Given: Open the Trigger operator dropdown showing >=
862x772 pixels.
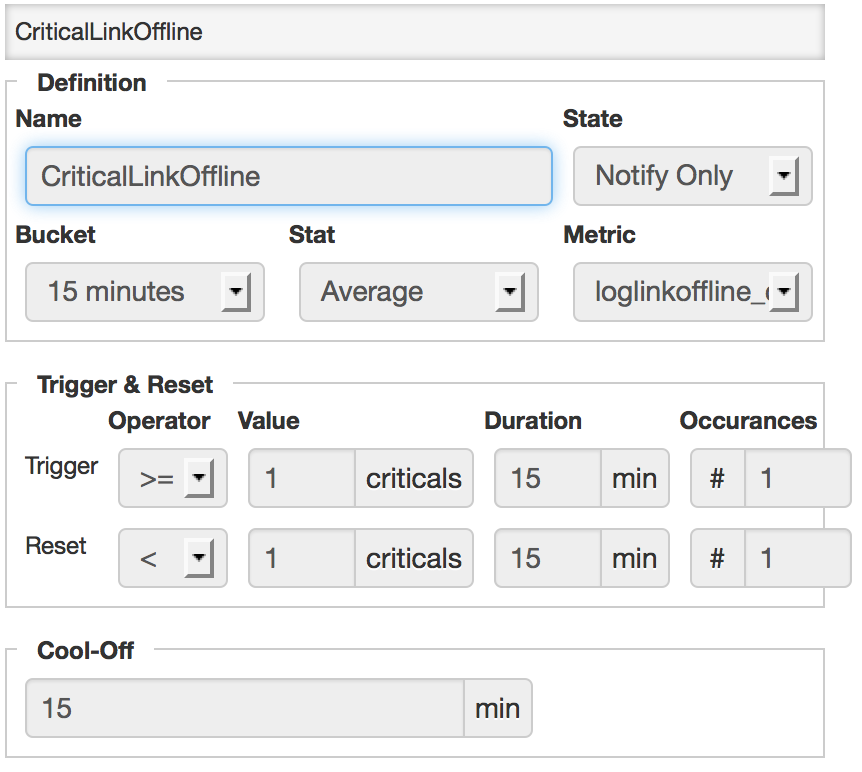Looking at the screenshot, I should (172, 478).
